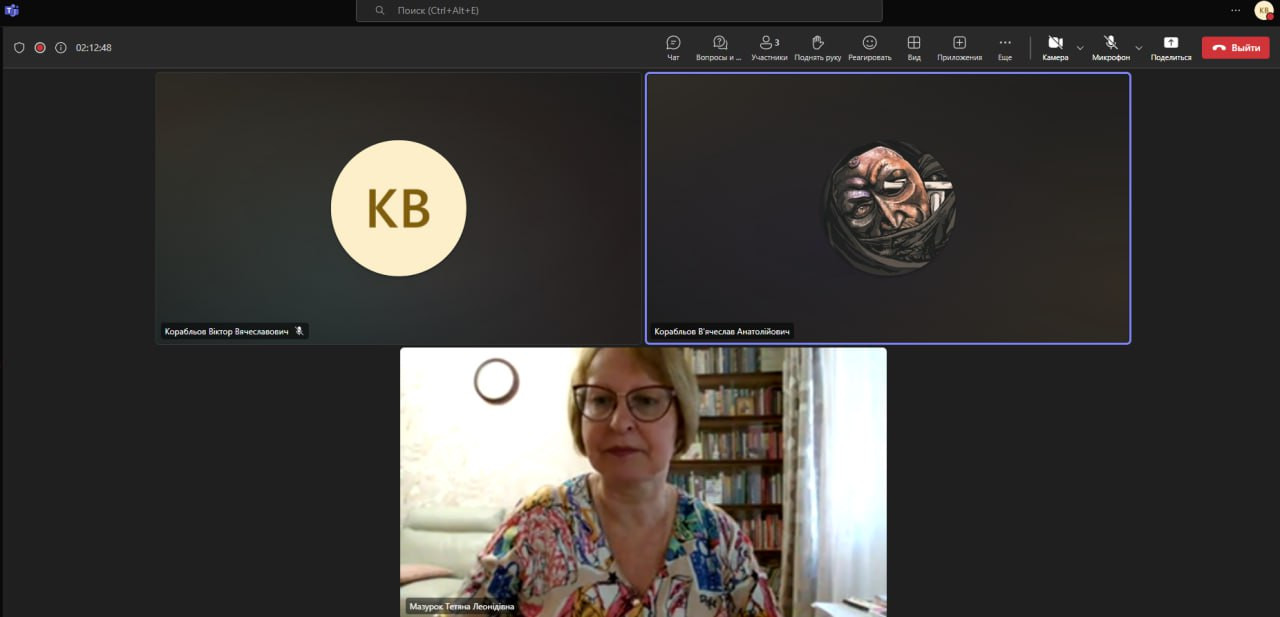Click the name label Корабльов В'ячеслав Анатолійович
Image resolution: width=1280 pixels, height=617 pixels.
pyautogui.click(x=722, y=331)
